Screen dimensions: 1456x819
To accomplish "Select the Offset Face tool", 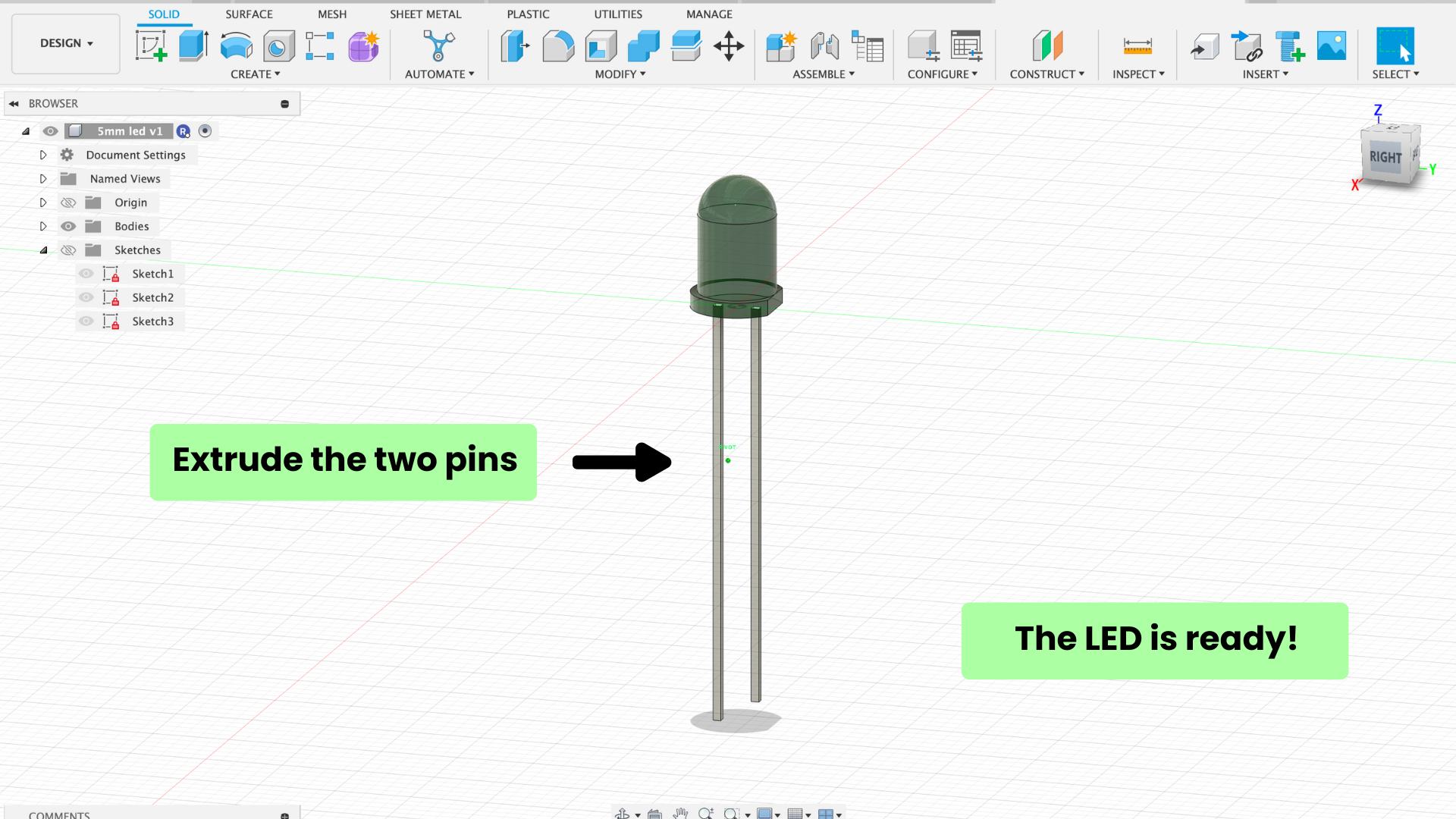I will pos(686,46).
